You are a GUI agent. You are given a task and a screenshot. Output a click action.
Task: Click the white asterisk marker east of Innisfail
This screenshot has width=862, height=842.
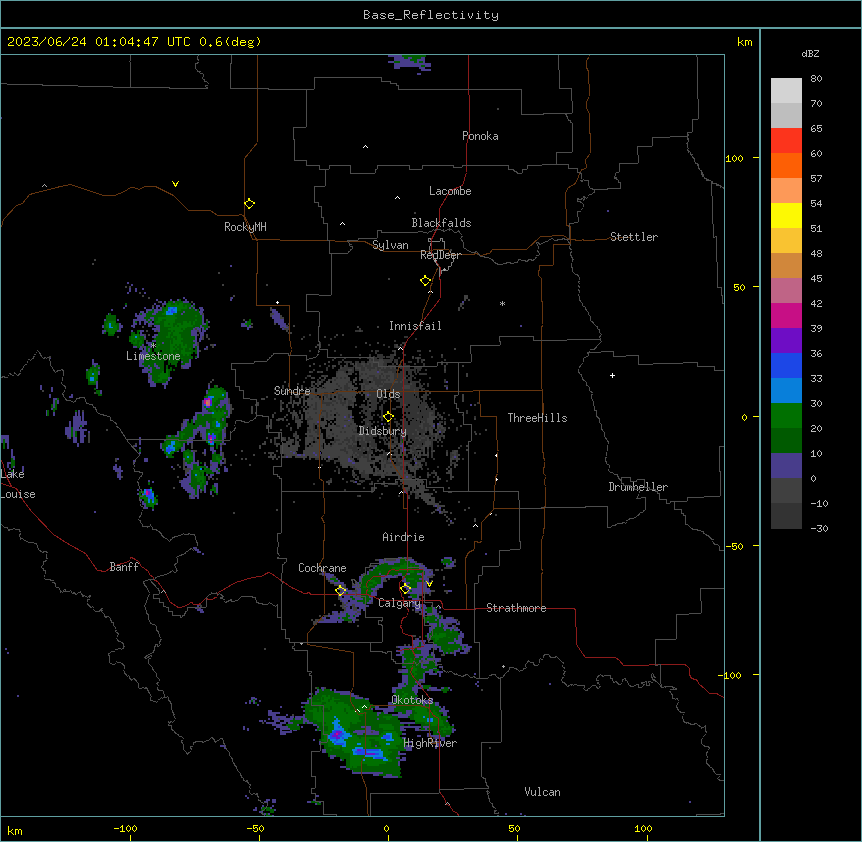(x=502, y=303)
